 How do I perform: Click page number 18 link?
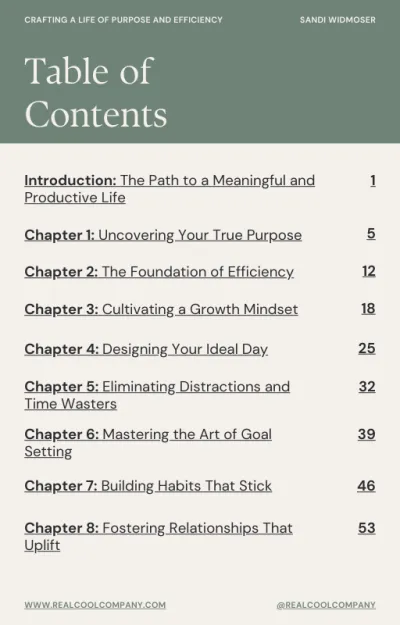click(x=369, y=309)
